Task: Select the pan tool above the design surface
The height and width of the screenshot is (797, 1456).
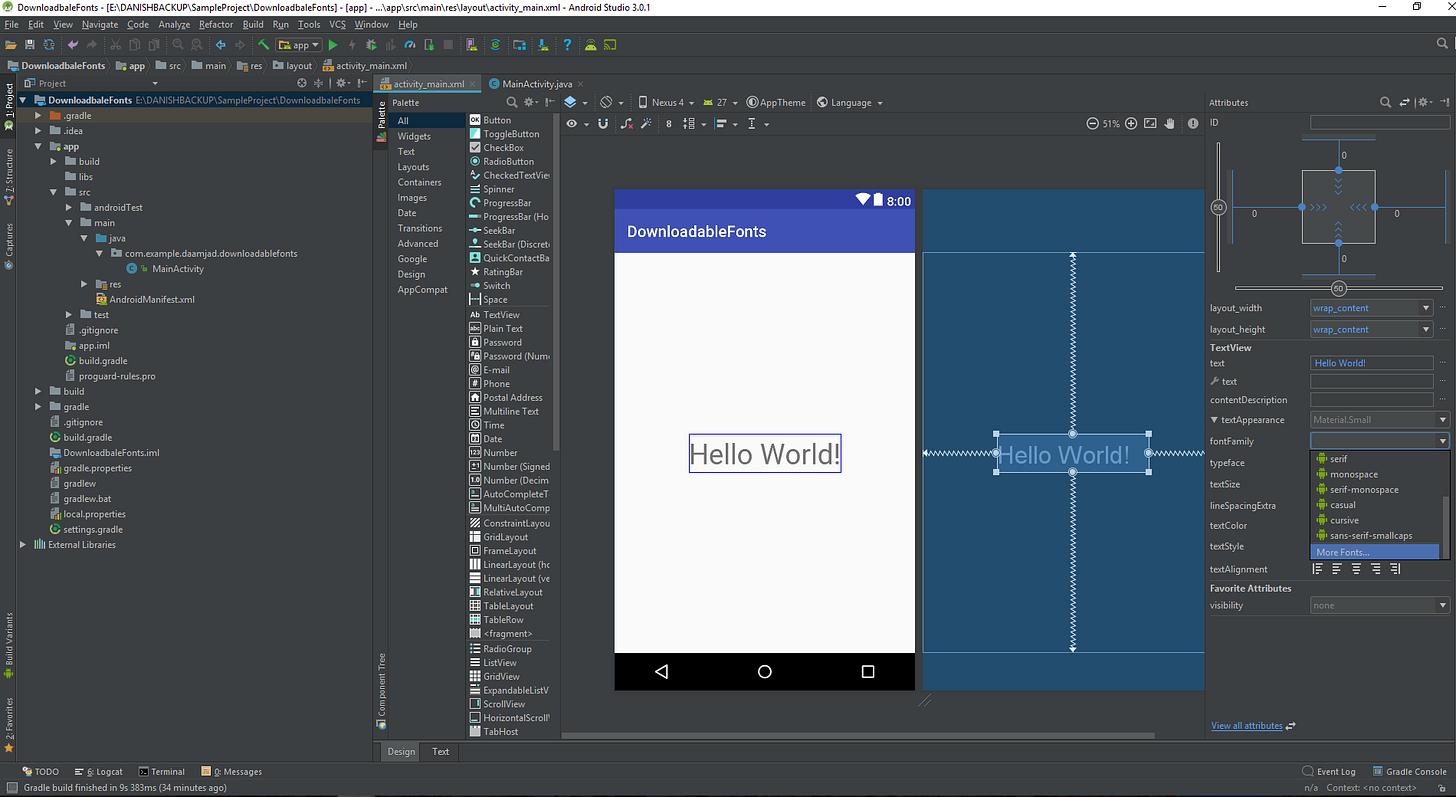Action: [1169, 123]
